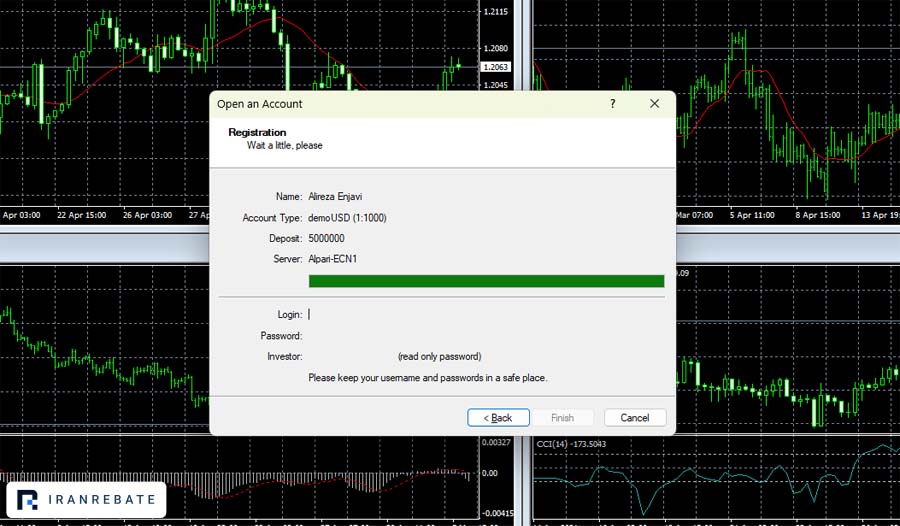Click the greyed-out Finish button
The width and height of the screenshot is (900, 526).
[562, 417]
